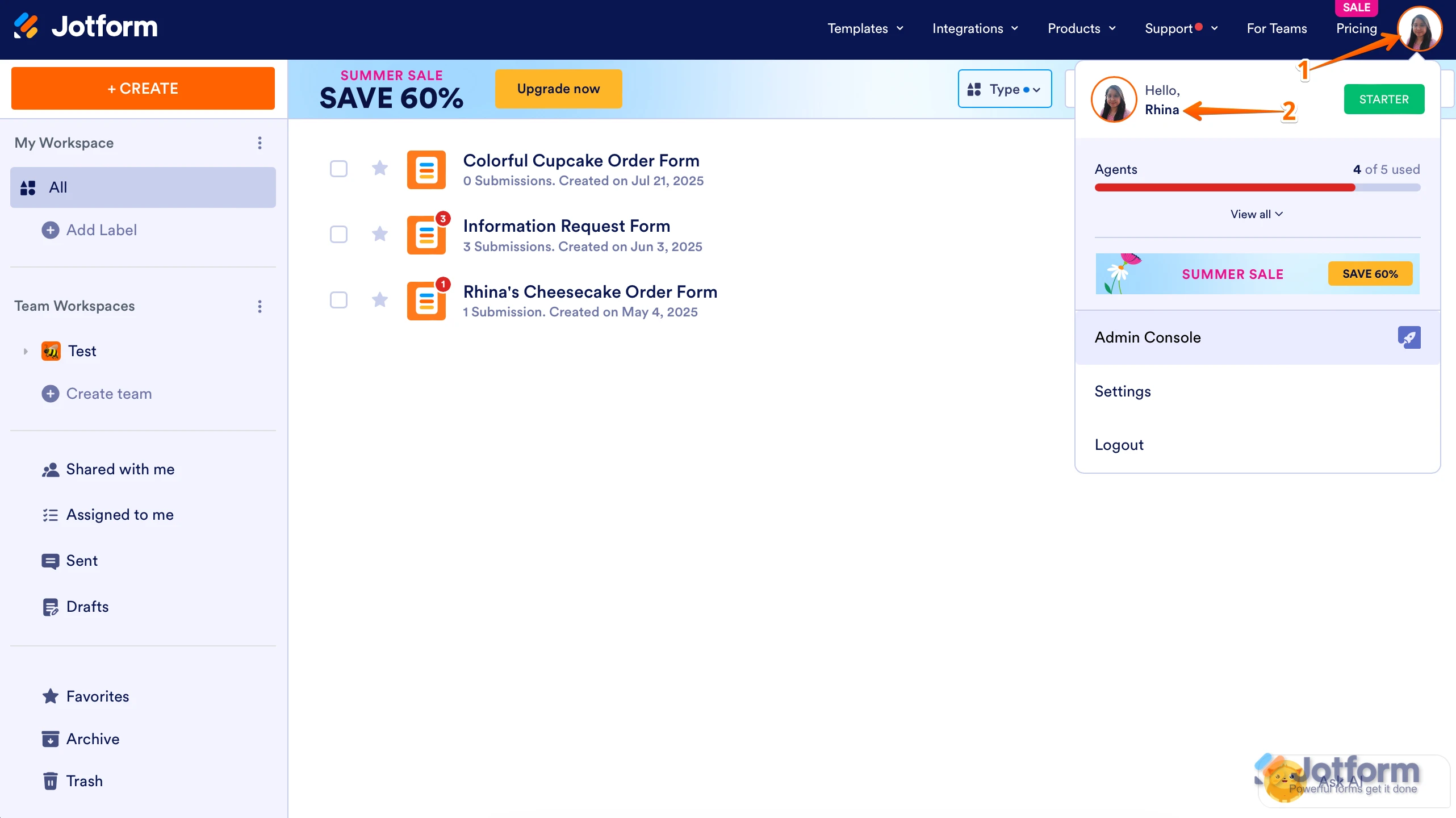Expand the Templates dropdown menu
This screenshot has width=1456, height=818.
pos(865,28)
